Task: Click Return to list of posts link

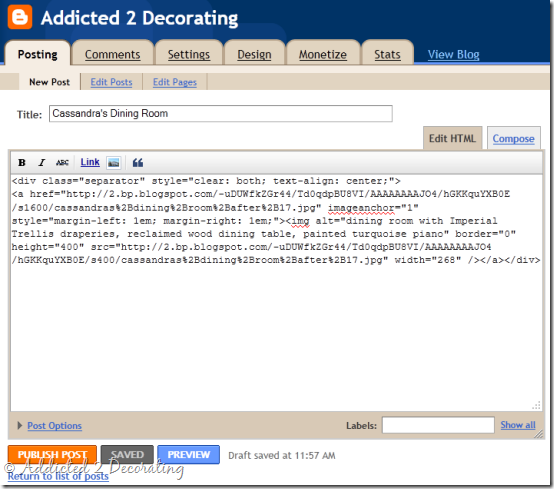Action: click(x=58, y=476)
